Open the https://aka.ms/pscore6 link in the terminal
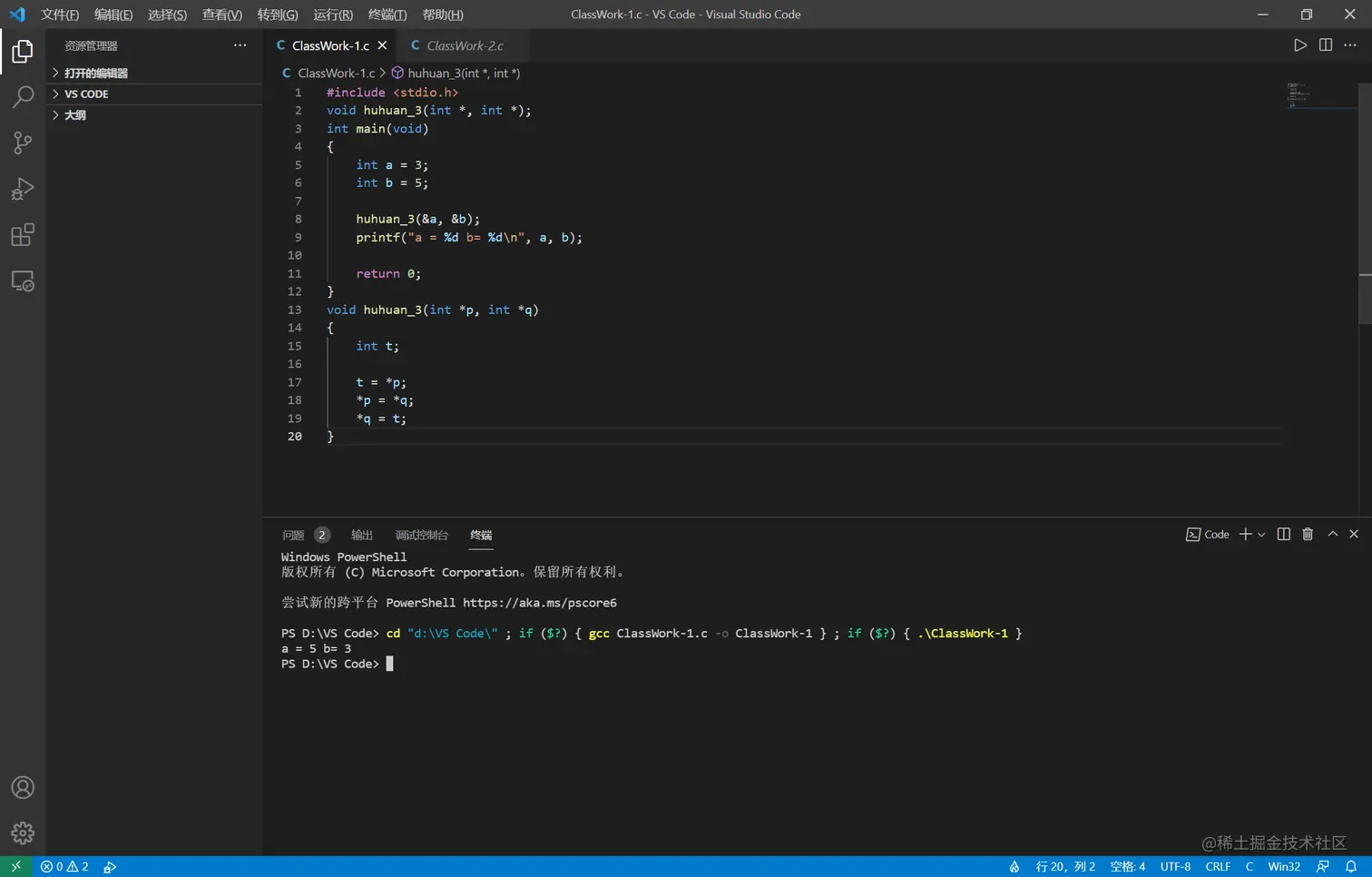Screen dimensions: 1372x877 tap(540, 603)
